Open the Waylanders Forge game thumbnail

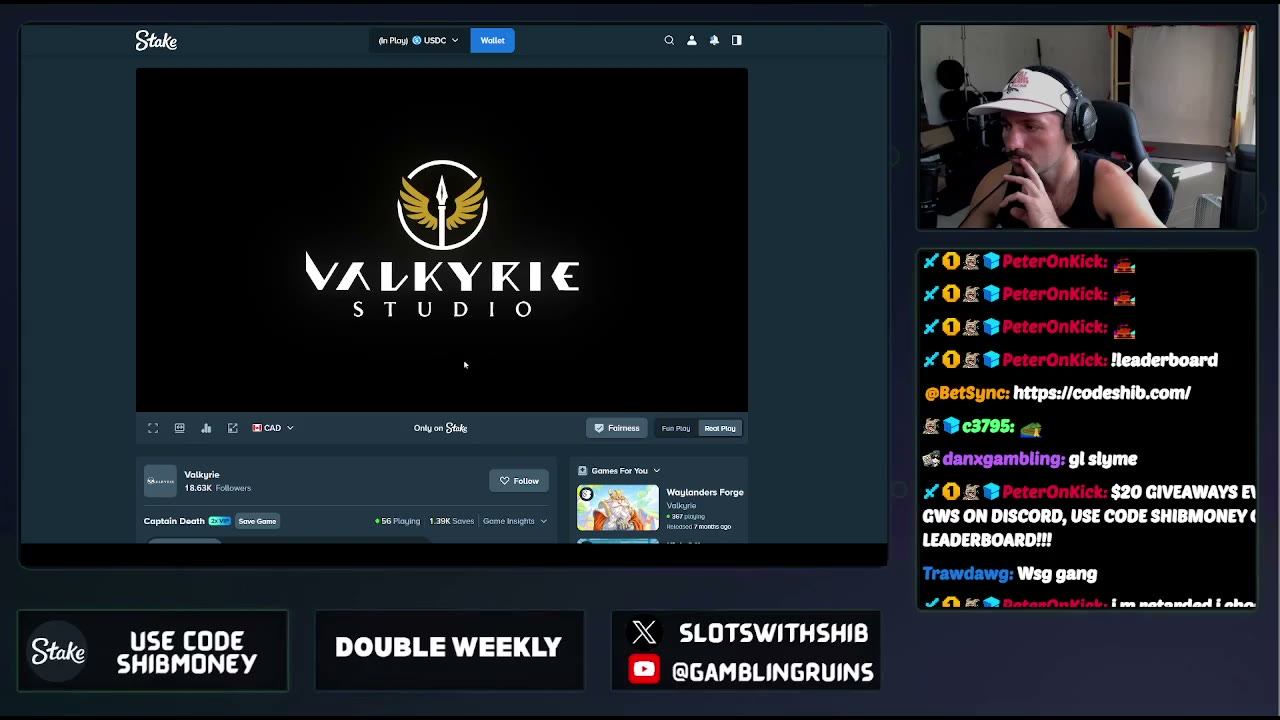[x=618, y=508]
